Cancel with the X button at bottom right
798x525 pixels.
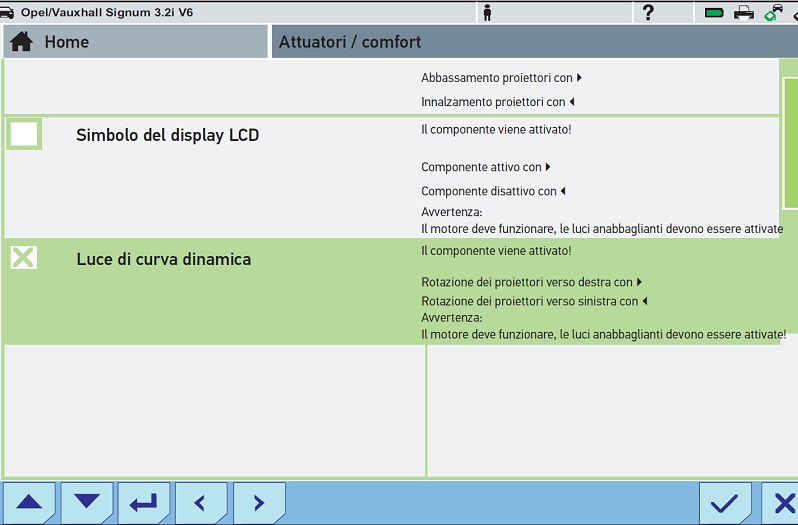[x=782, y=503]
